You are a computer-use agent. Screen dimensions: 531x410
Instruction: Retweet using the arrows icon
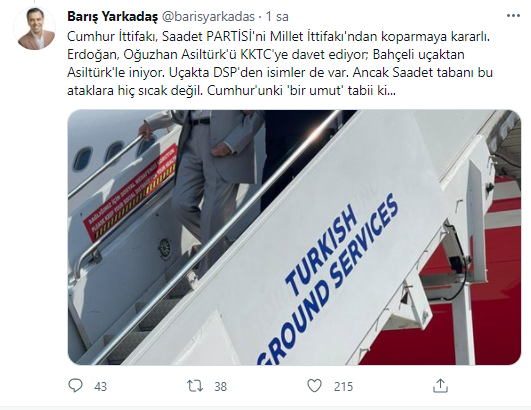point(195,386)
